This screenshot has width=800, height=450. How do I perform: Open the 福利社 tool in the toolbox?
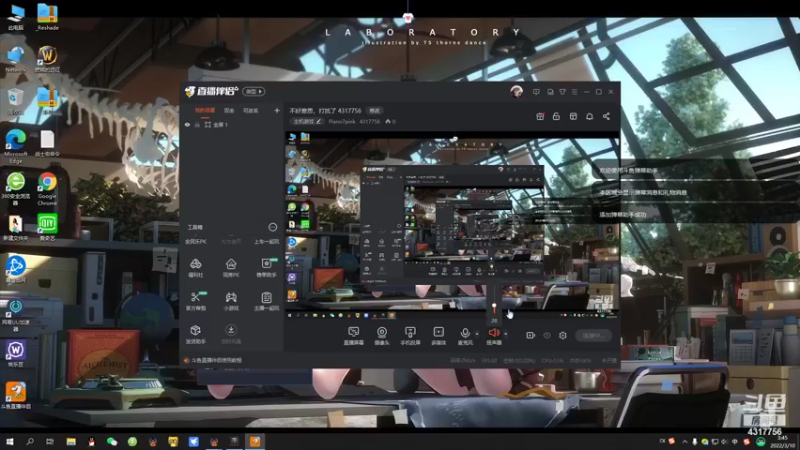click(x=195, y=267)
